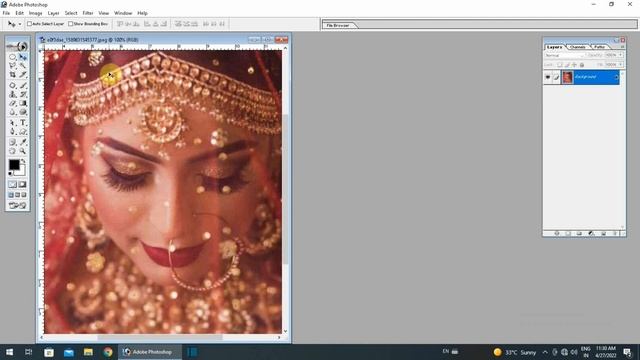Select the Brush tool
This screenshot has width=640, height=360.
(x=23, y=86)
